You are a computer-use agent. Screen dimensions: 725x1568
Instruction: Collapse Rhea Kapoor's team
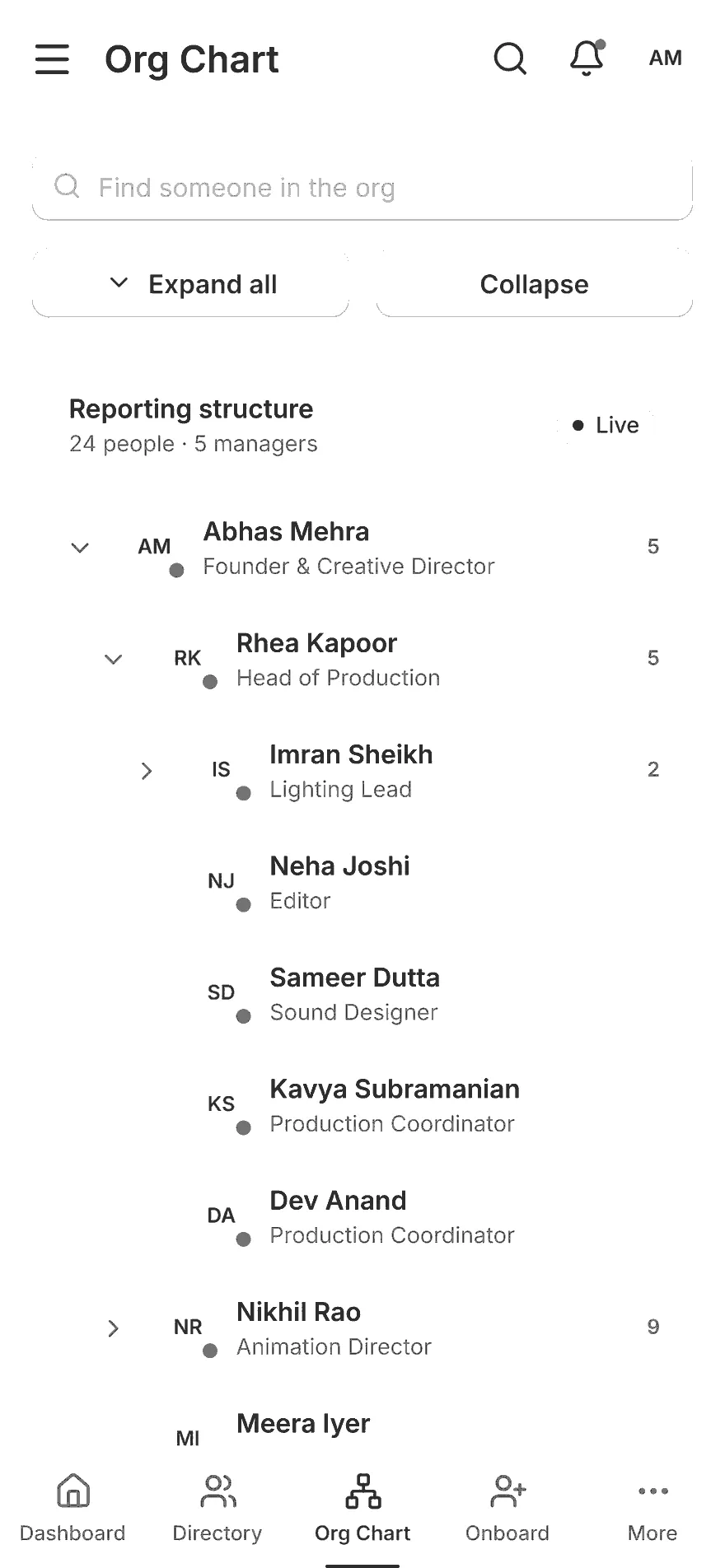pyautogui.click(x=114, y=659)
